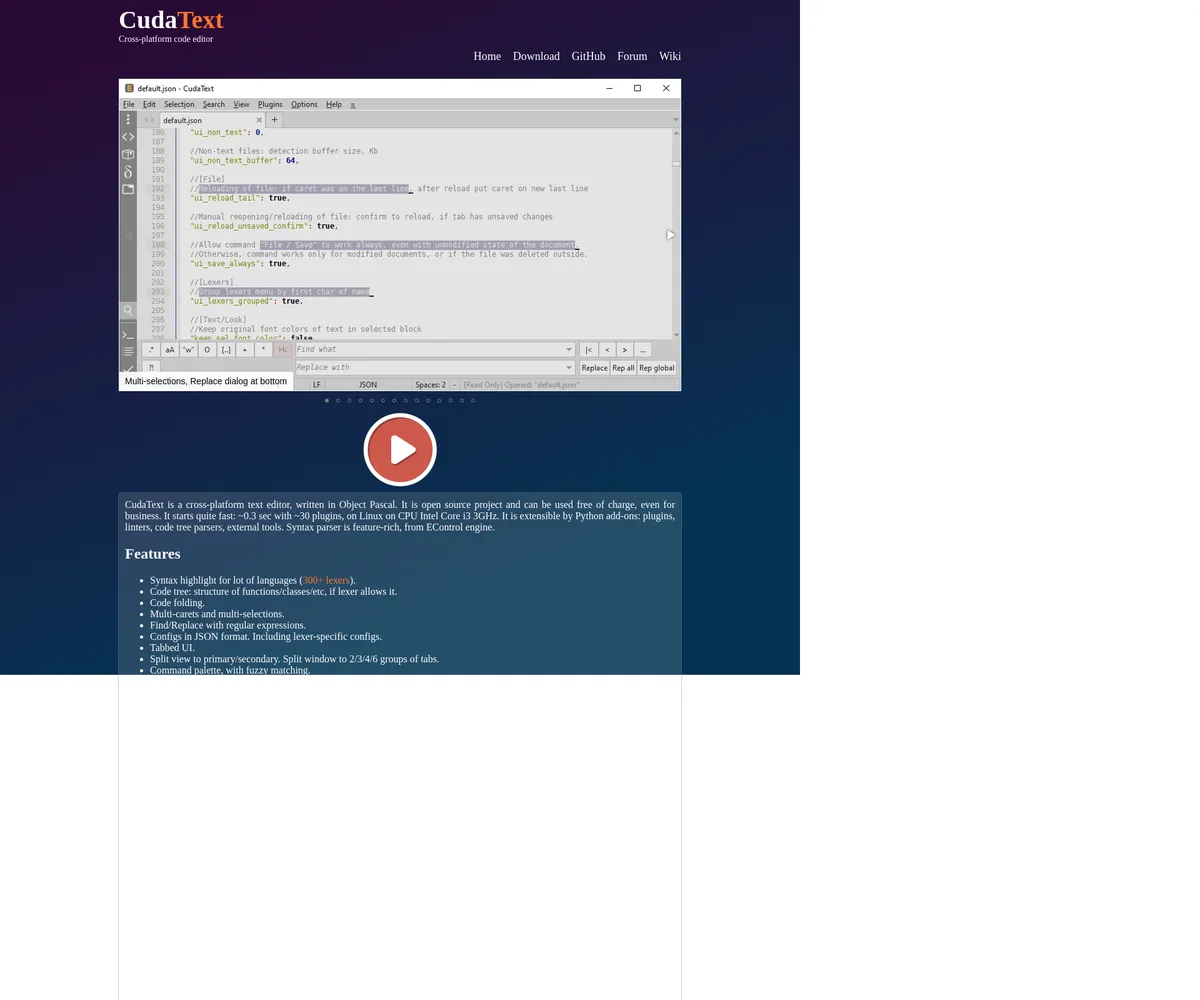The height and width of the screenshot is (1000, 1200).
Task: Open the Console terminal icon in sidebar
Action: [x=128, y=334]
